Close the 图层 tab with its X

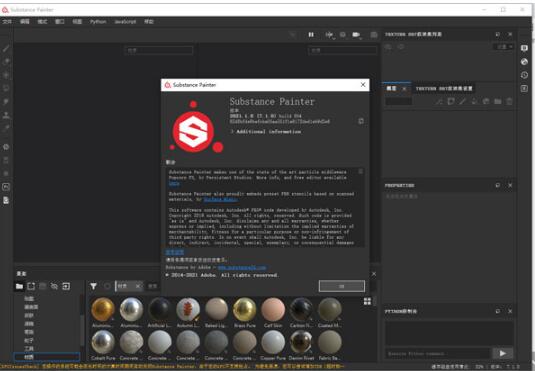click(404, 89)
